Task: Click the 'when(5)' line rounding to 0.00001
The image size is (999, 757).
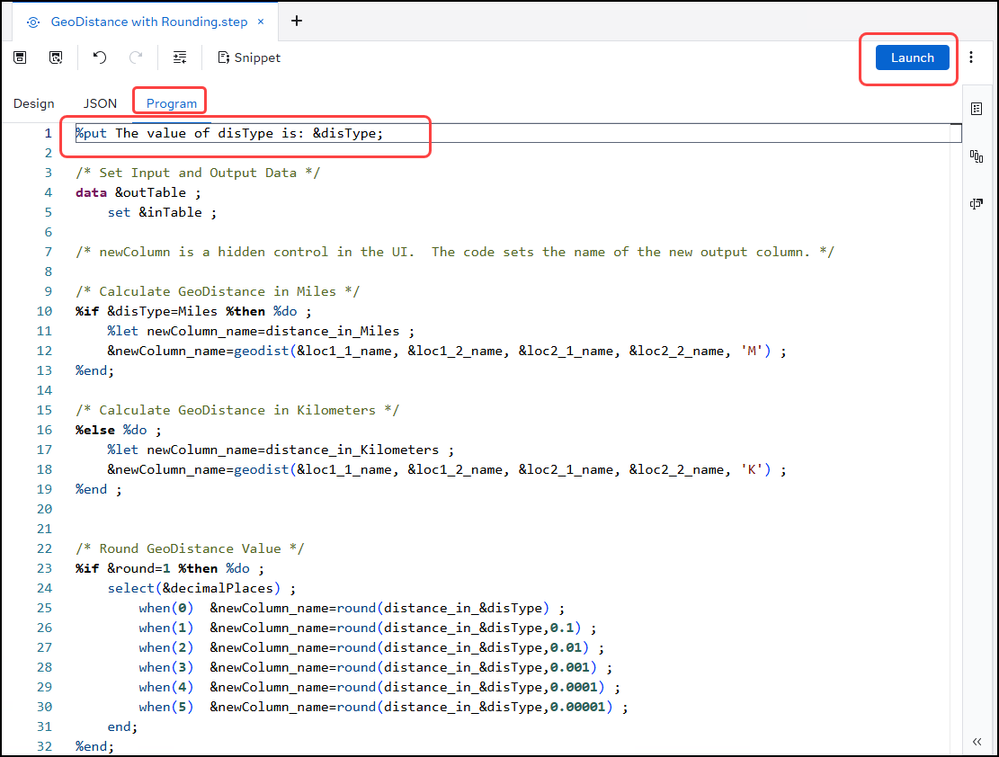Action: (384, 706)
